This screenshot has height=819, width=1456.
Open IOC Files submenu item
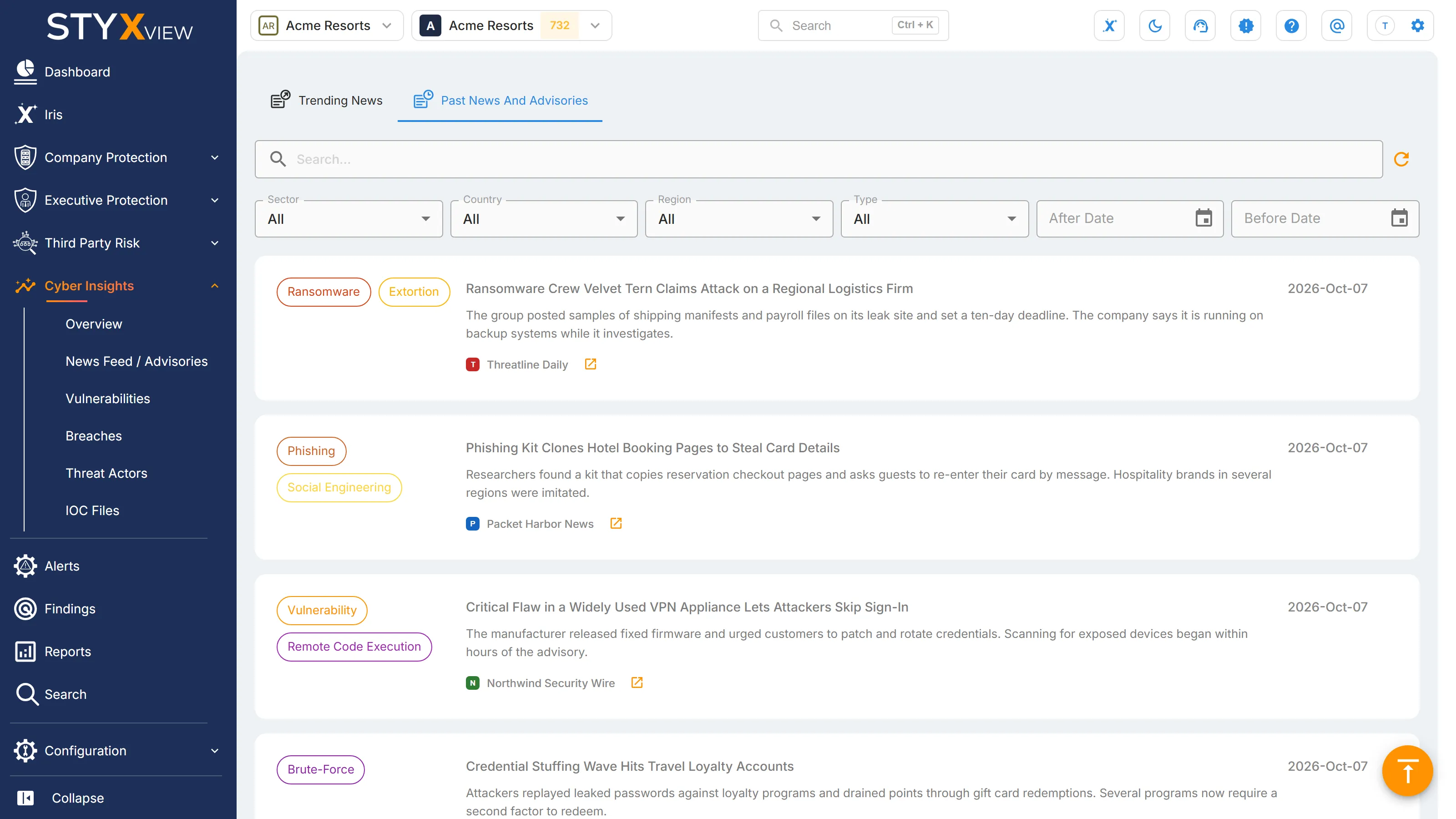click(92, 511)
